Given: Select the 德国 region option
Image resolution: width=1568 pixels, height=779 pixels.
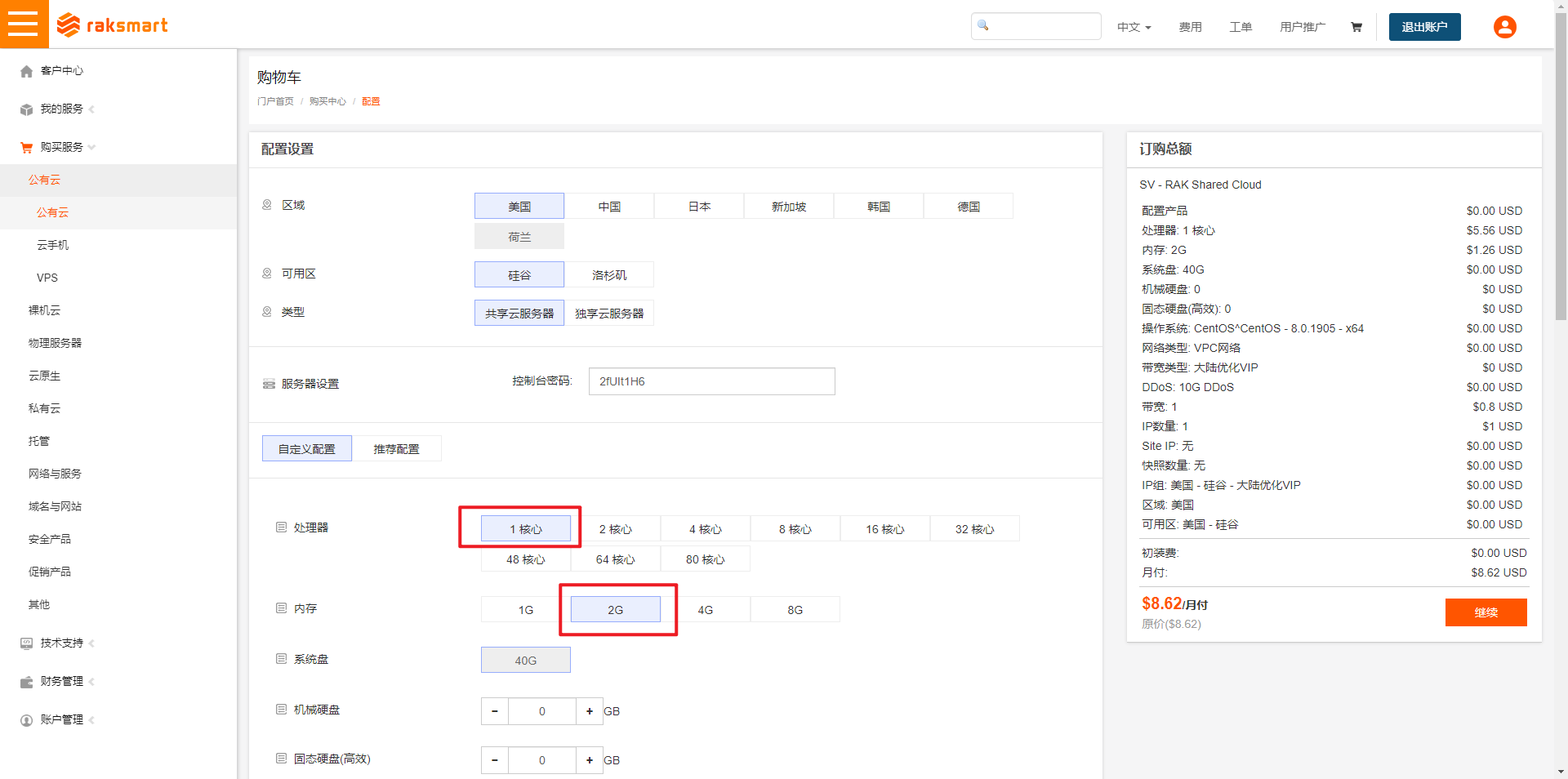Looking at the screenshot, I should (969, 206).
